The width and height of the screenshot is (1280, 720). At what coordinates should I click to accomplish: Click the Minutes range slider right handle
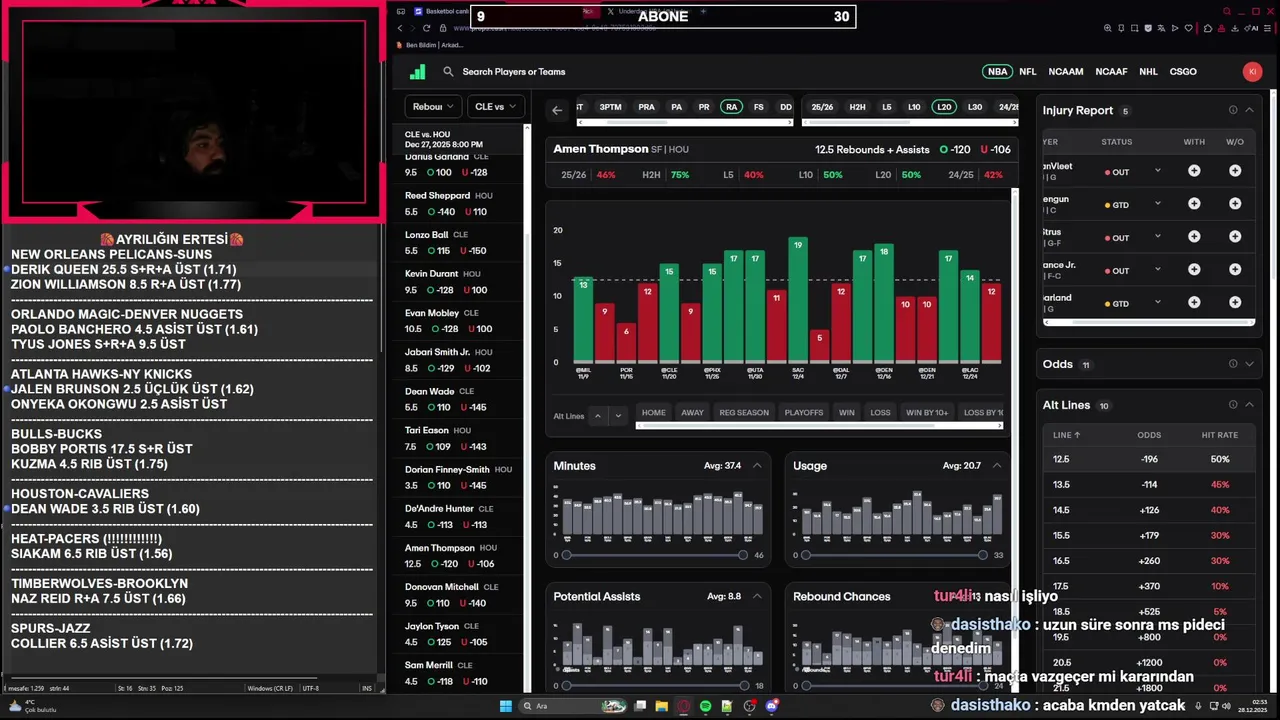(x=743, y=555)
